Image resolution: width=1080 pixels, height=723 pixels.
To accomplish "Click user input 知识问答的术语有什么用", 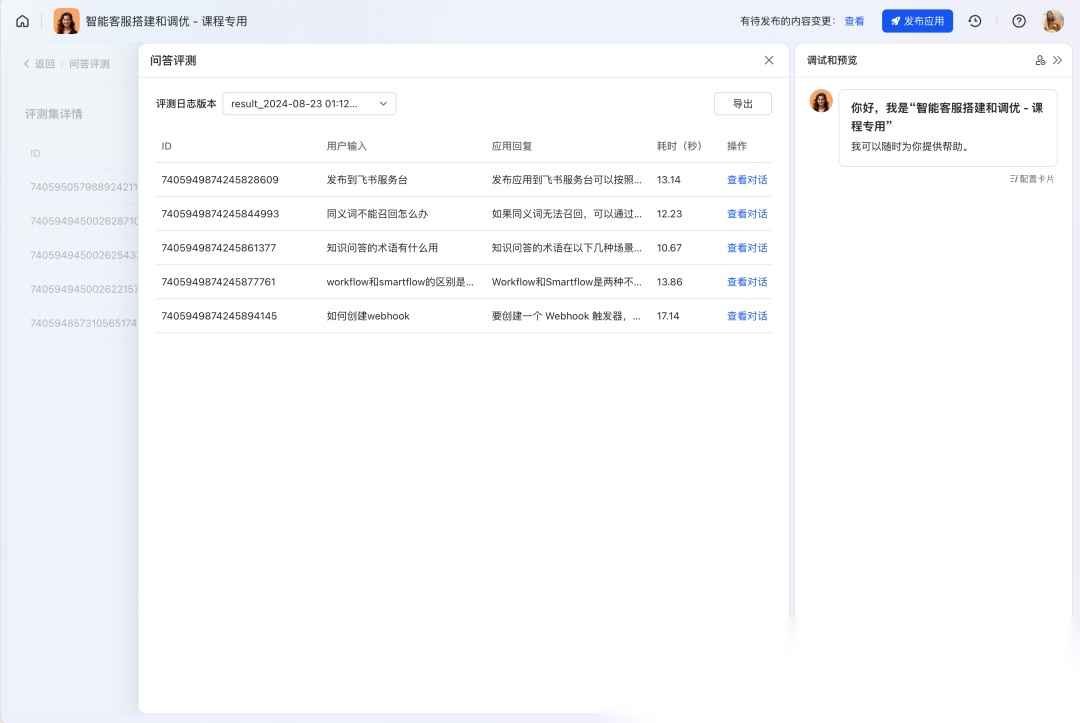I will pyautogui.click(x=382, y=248).
